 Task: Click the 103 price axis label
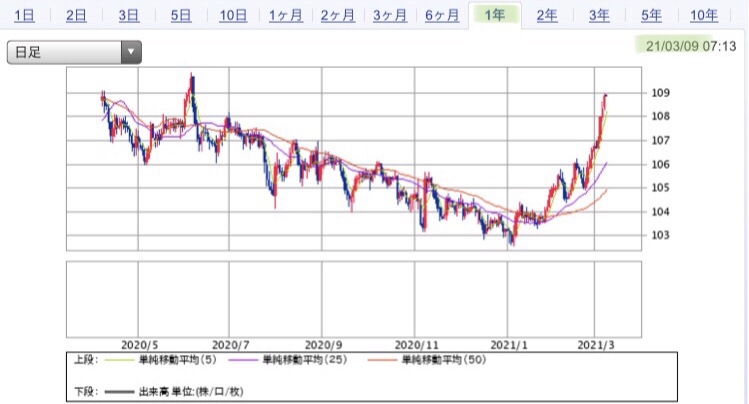pos(661,235)
